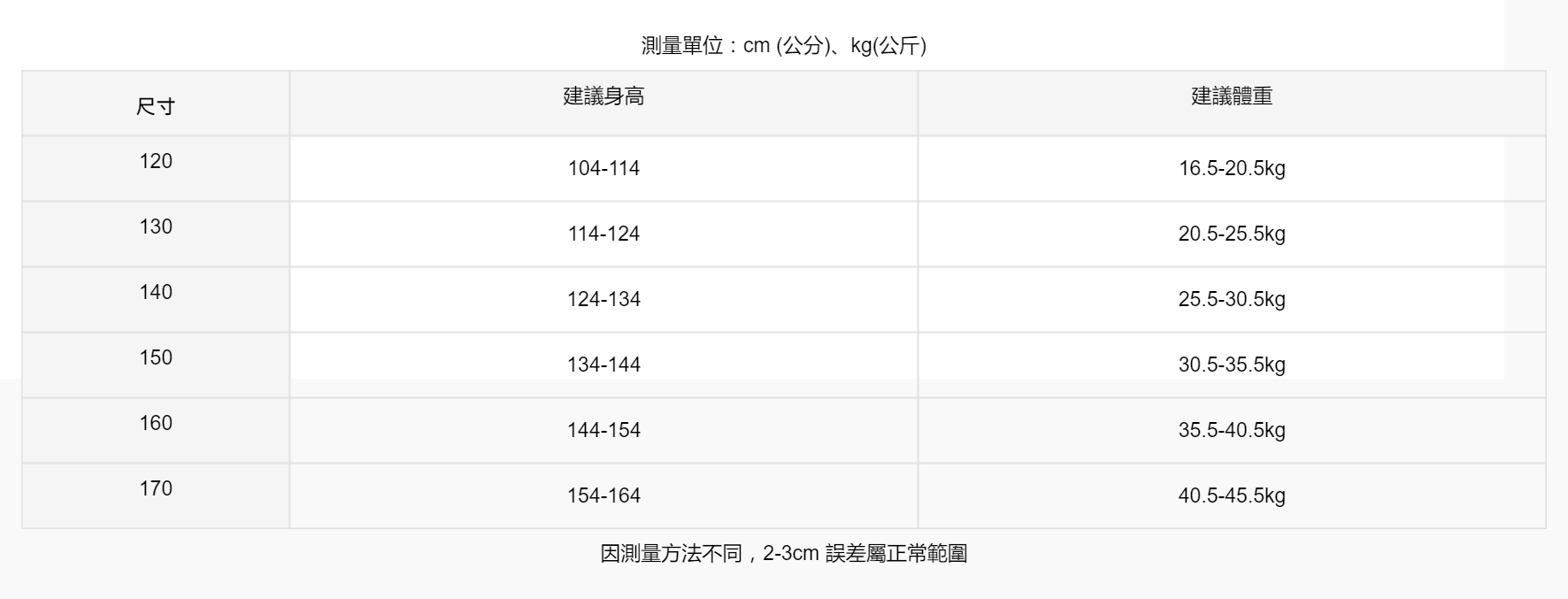Image resolution: width=1568 pixels, height=599 pixels.
Task: Click the 建議體重 column header
Action: [x=1232, y=96]
